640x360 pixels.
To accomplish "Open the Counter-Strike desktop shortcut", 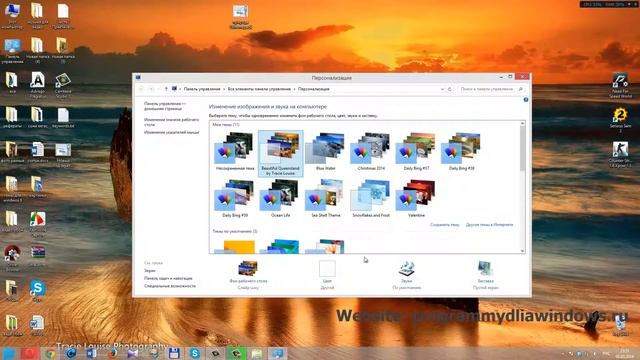I will [620, 154].
